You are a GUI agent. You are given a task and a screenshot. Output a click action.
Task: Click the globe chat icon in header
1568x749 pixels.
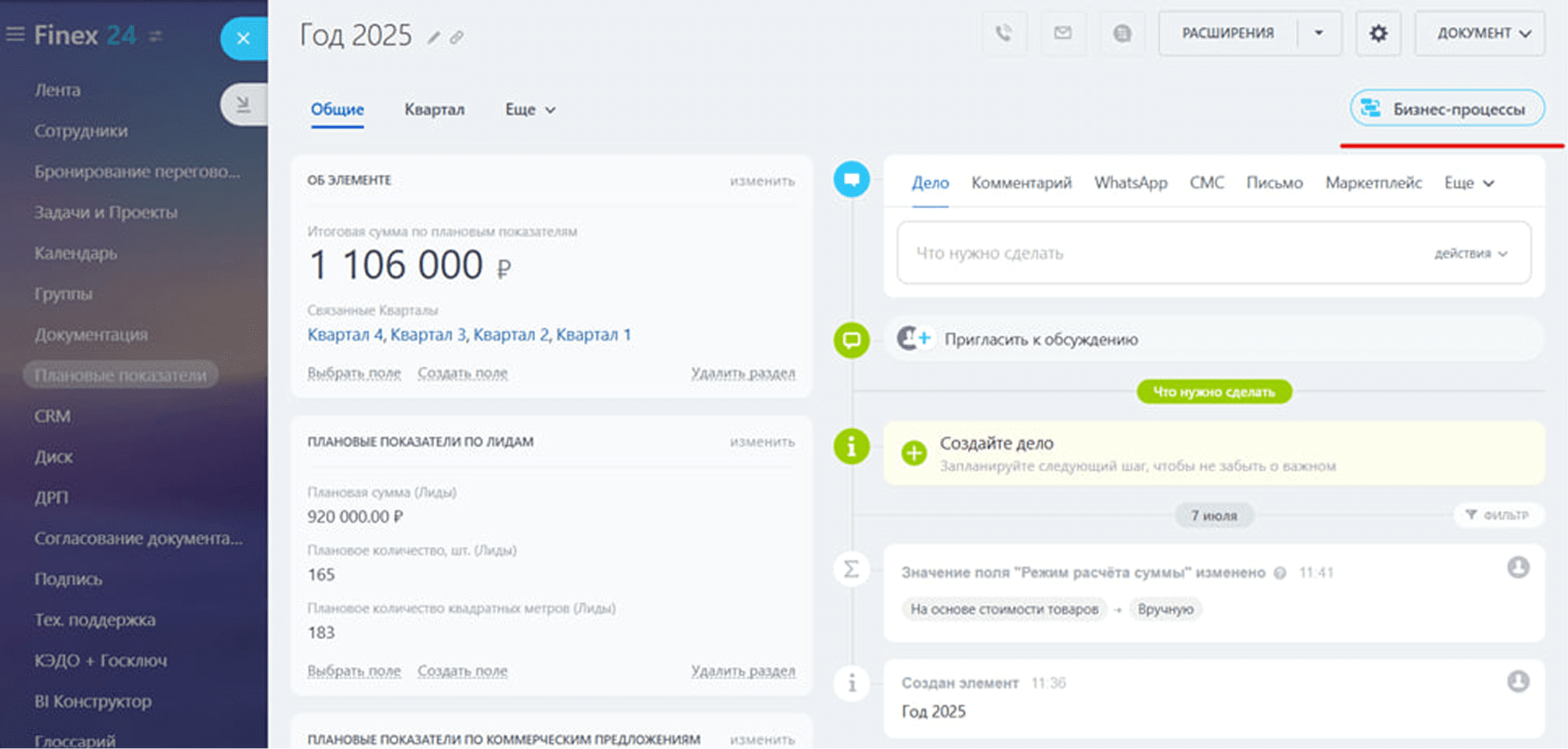pos(1122,33)
